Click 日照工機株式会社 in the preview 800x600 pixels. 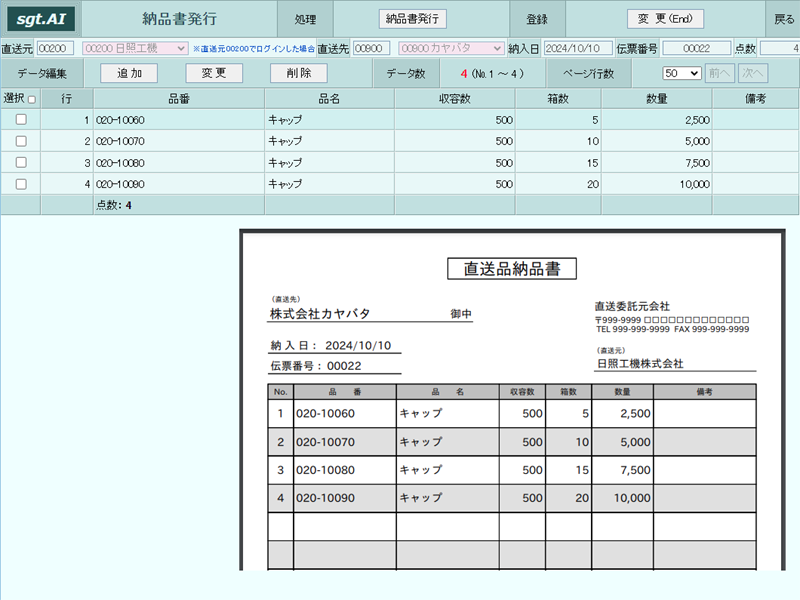[640, 363]
